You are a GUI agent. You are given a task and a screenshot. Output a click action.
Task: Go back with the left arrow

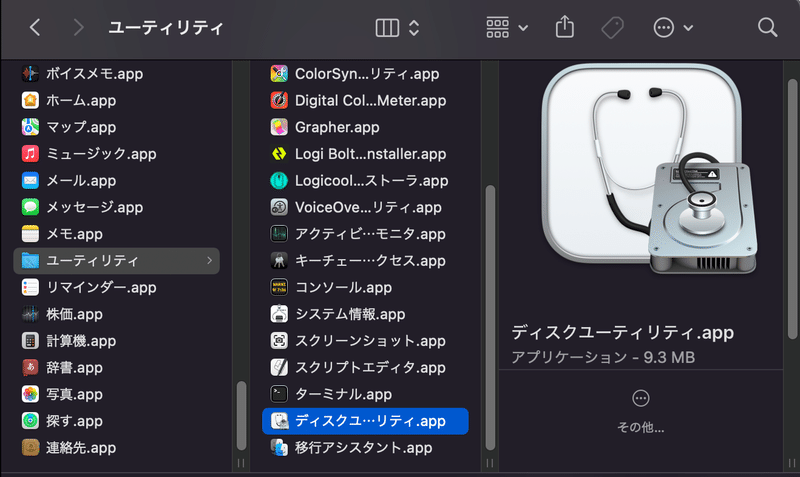point(35,27)
